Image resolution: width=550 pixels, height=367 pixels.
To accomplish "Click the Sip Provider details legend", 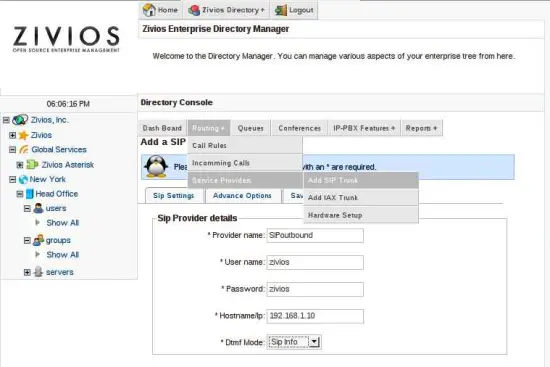I will [197, 218].
